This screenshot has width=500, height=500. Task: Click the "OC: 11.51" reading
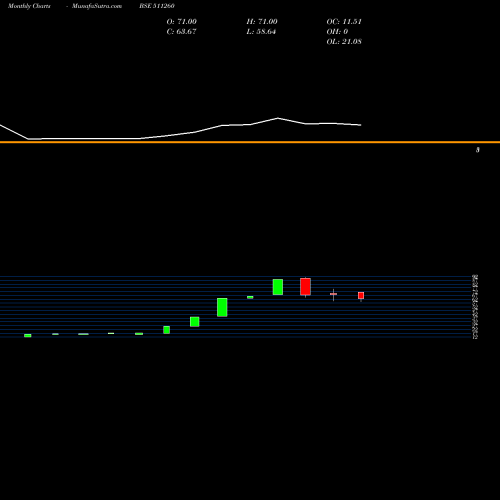(x=344, y=22)
